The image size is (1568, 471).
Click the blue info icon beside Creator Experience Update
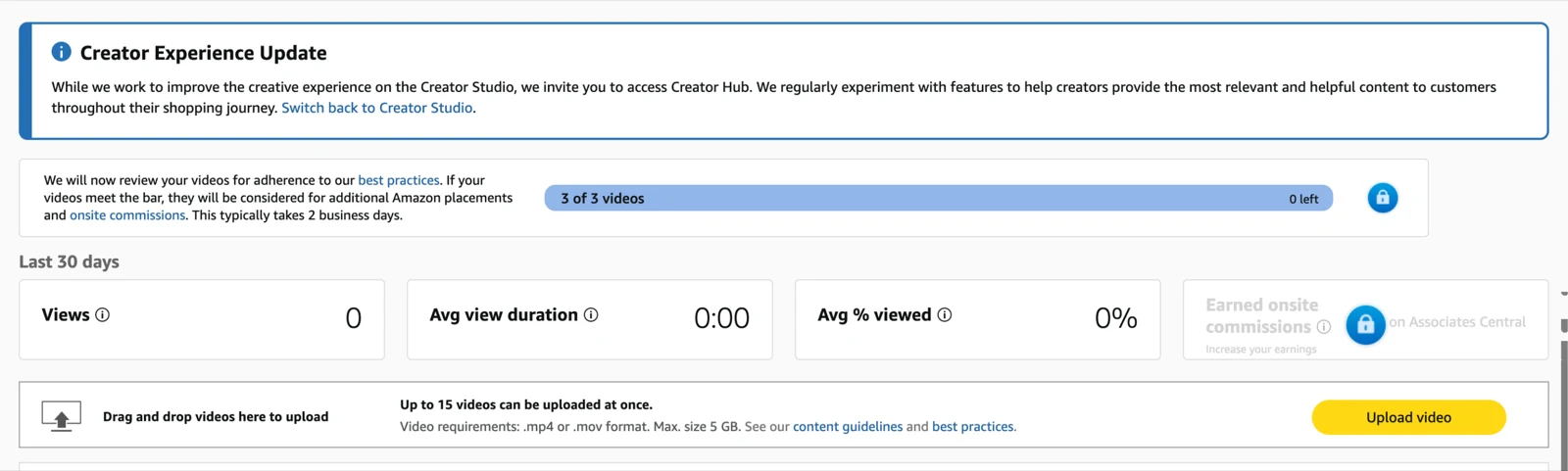[61, 51]
